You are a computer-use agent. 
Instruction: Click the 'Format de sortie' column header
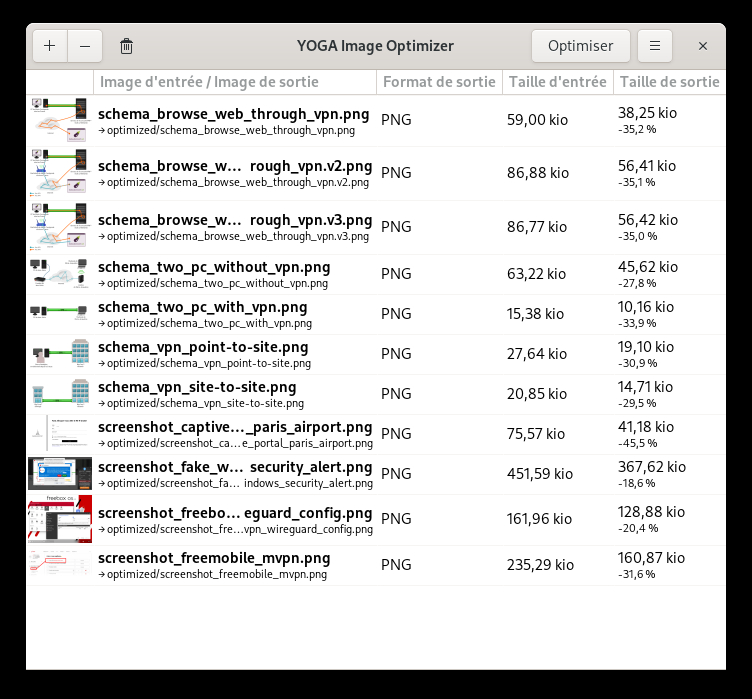(439, 82)
